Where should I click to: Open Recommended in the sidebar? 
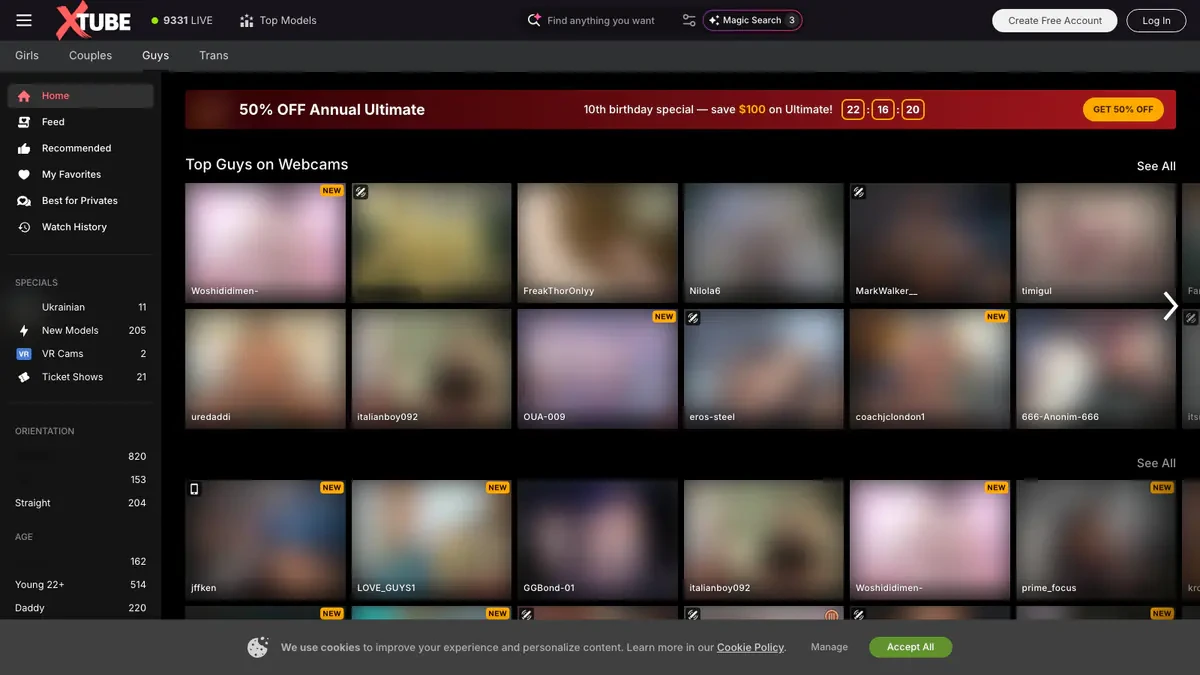[x=81, y=148]
